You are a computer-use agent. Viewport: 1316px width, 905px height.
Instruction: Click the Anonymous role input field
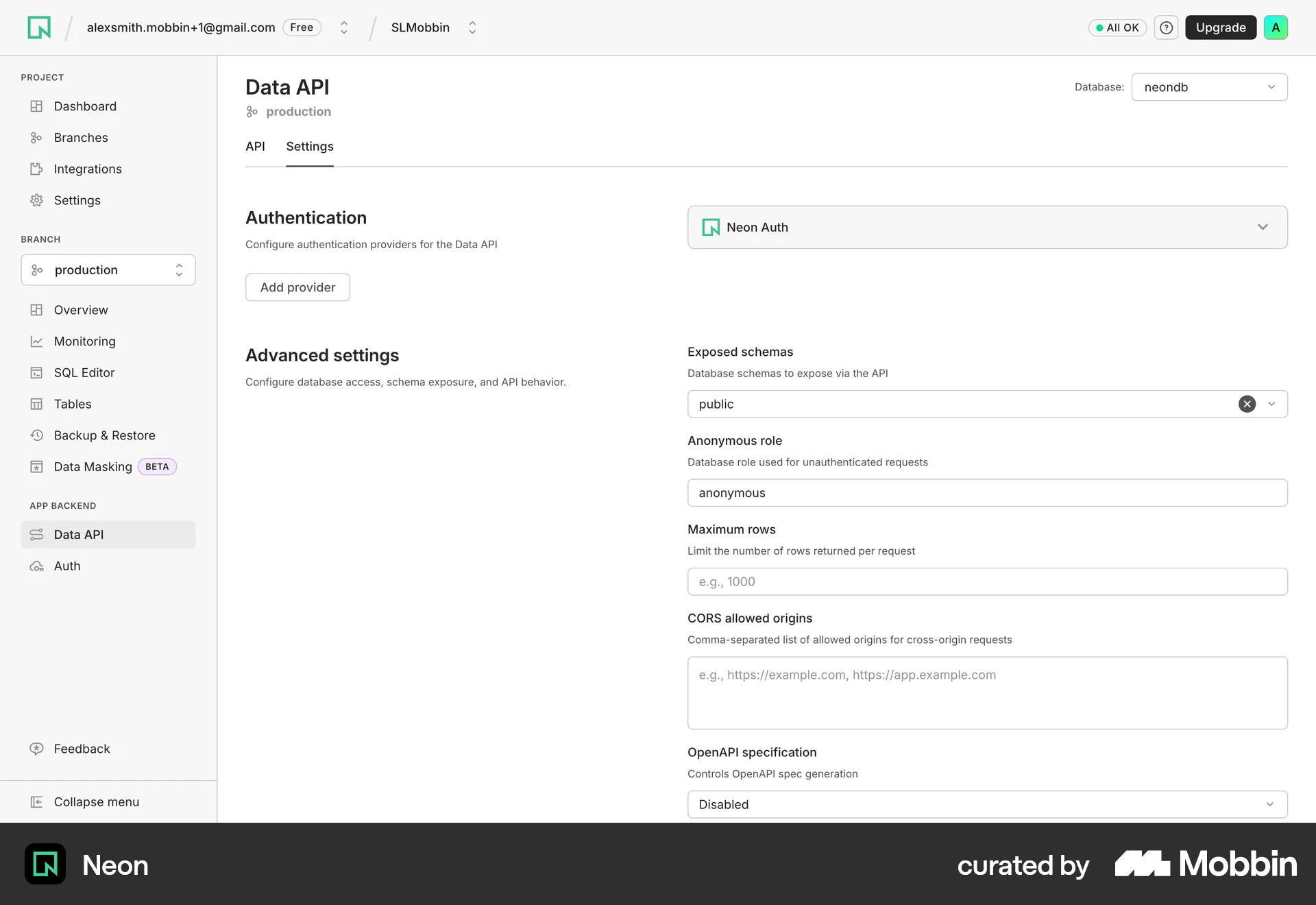(987, 493)
